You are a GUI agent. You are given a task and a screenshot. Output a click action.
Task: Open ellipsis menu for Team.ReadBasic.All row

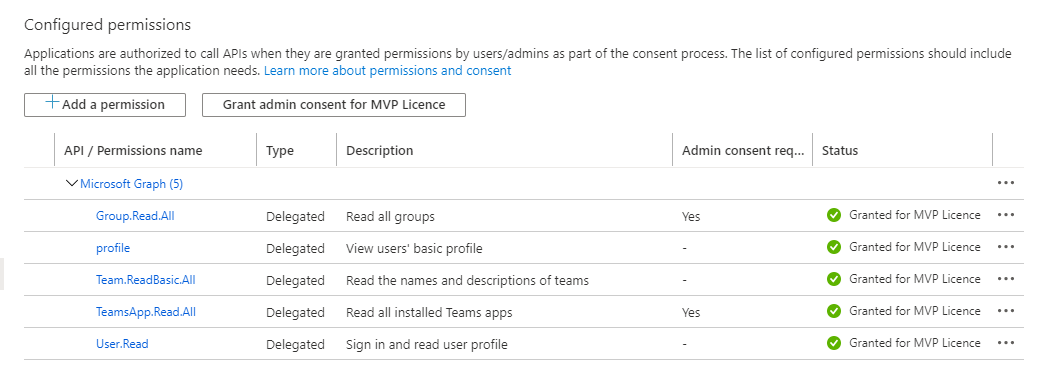1006,278
